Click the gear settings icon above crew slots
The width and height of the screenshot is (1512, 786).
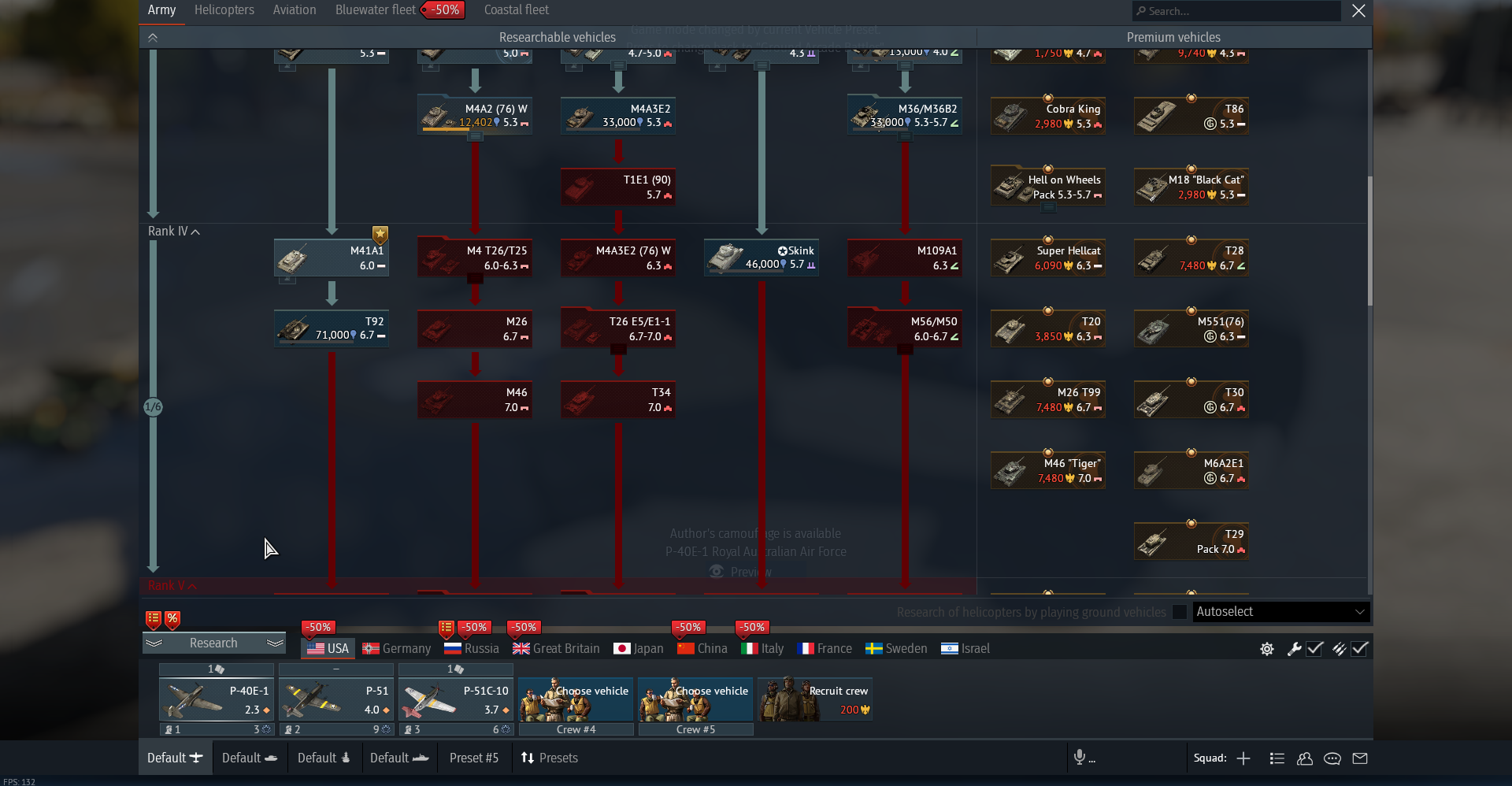1267,649
